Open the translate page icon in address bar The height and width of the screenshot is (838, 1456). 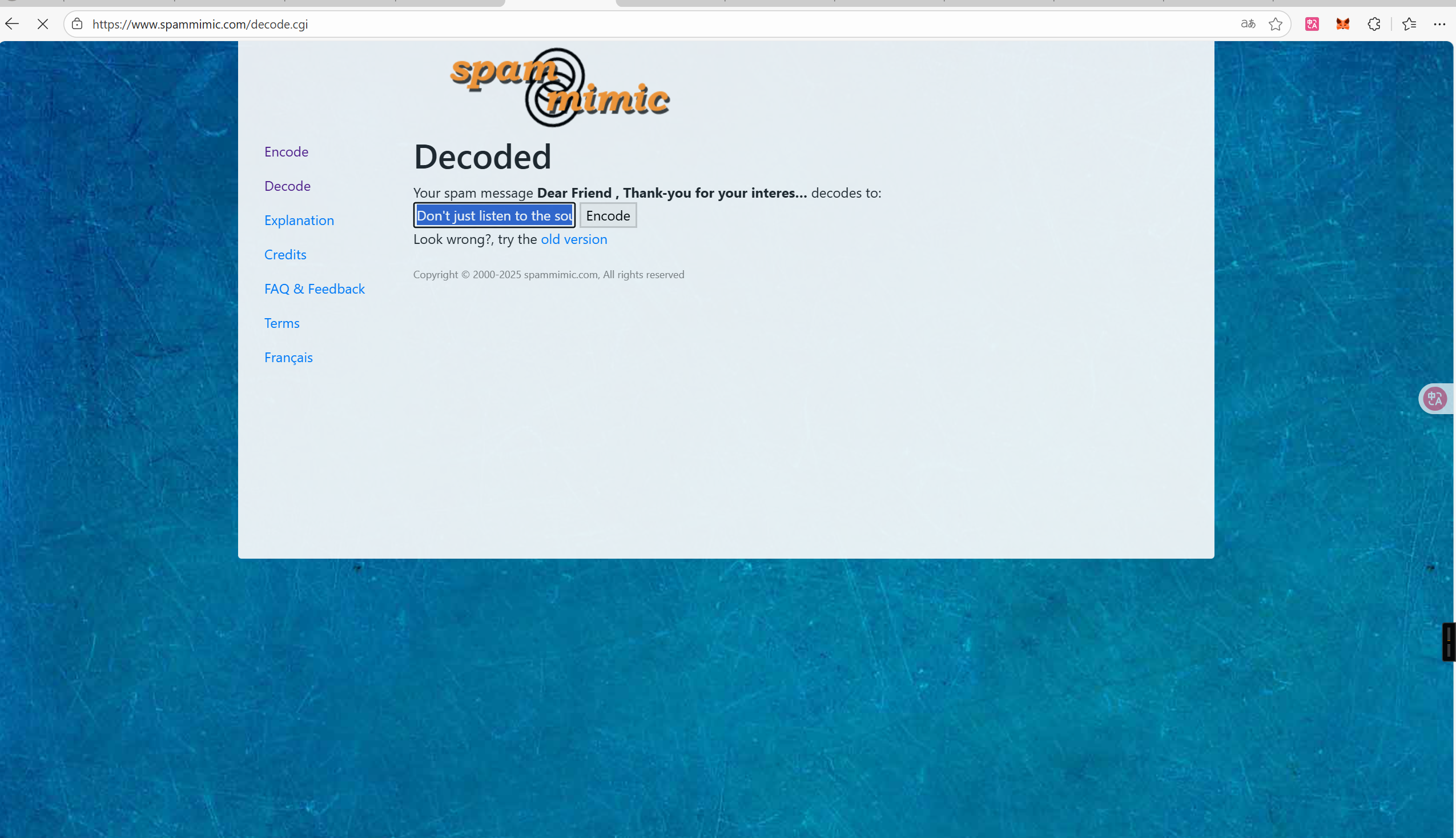tap(1248, 23)
